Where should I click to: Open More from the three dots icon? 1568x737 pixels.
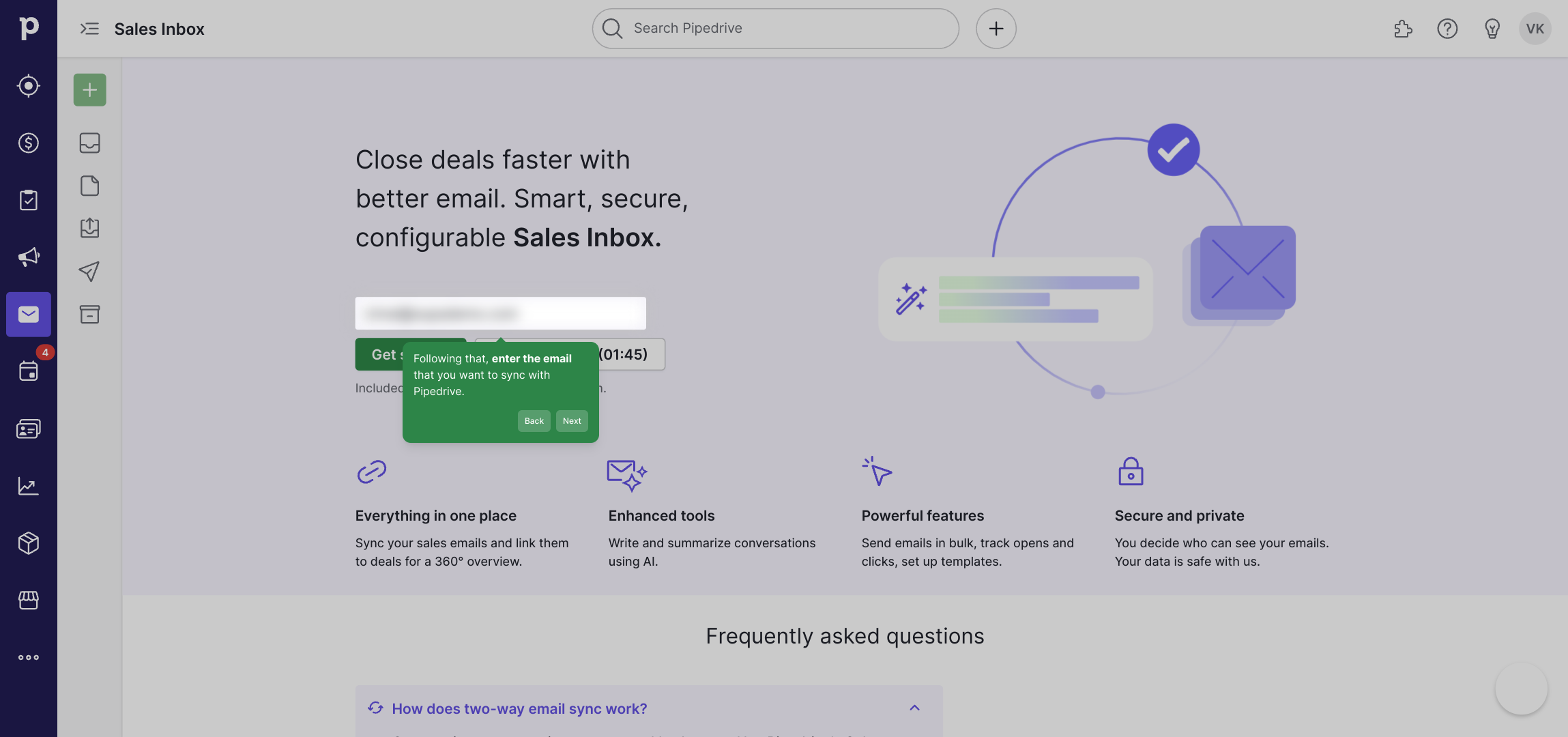[29, 658]
